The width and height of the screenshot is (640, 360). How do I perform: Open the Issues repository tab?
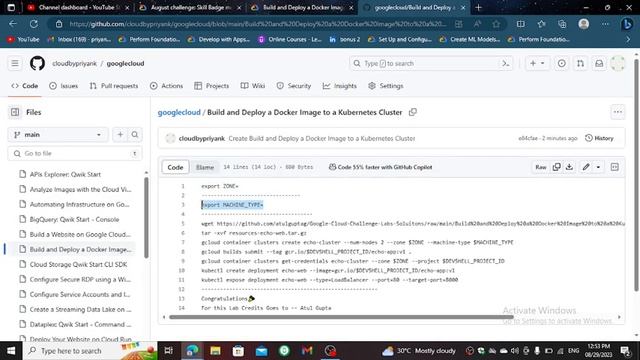pos(64,86)
